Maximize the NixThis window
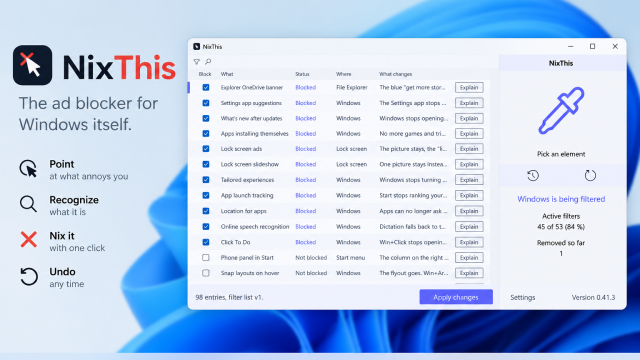Image resolution: width=640 pixels, height=360 pixels. pyautogui.click(x=593, y=47)
